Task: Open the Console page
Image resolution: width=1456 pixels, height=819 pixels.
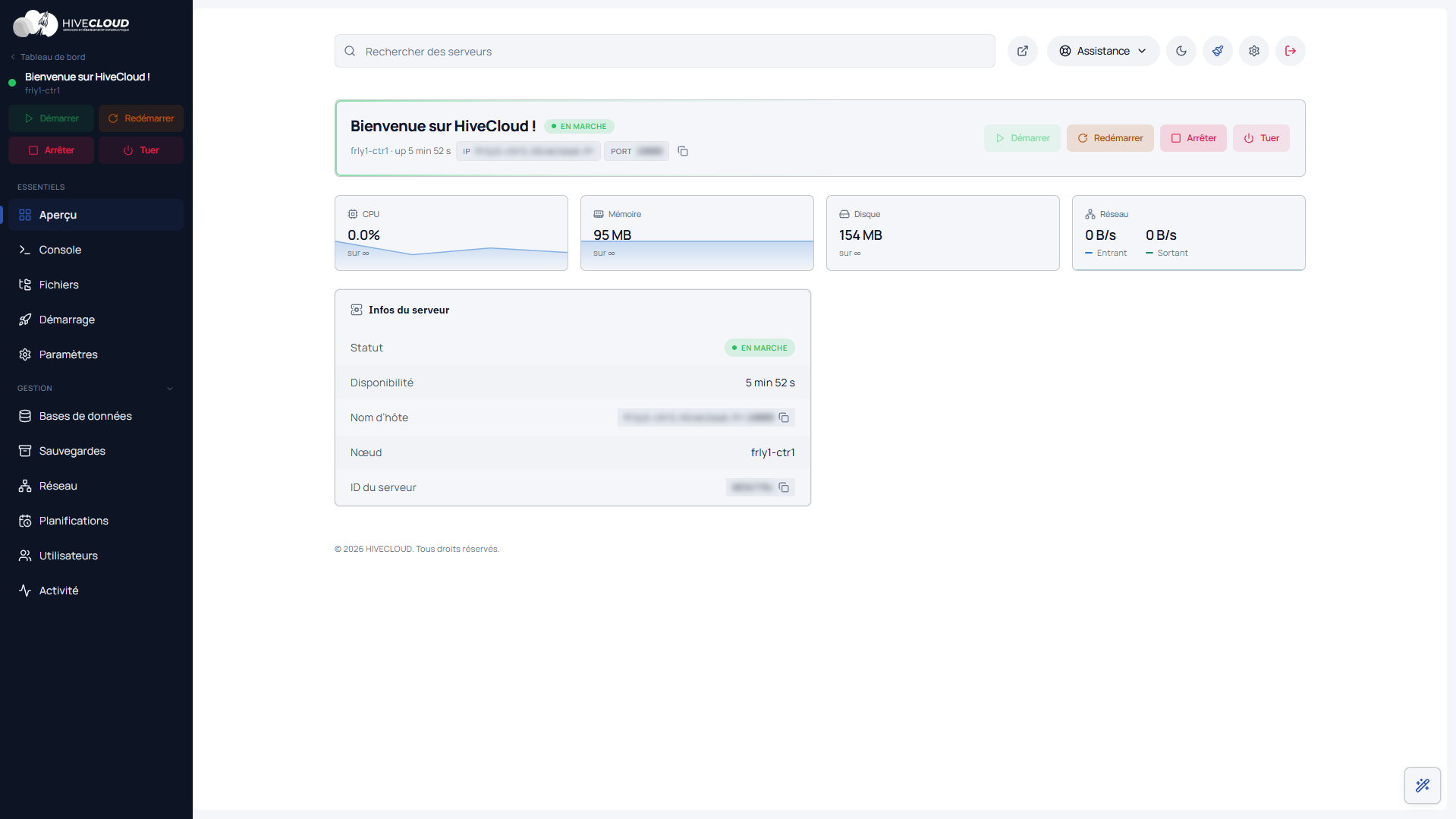Action: tap(96, 250)
